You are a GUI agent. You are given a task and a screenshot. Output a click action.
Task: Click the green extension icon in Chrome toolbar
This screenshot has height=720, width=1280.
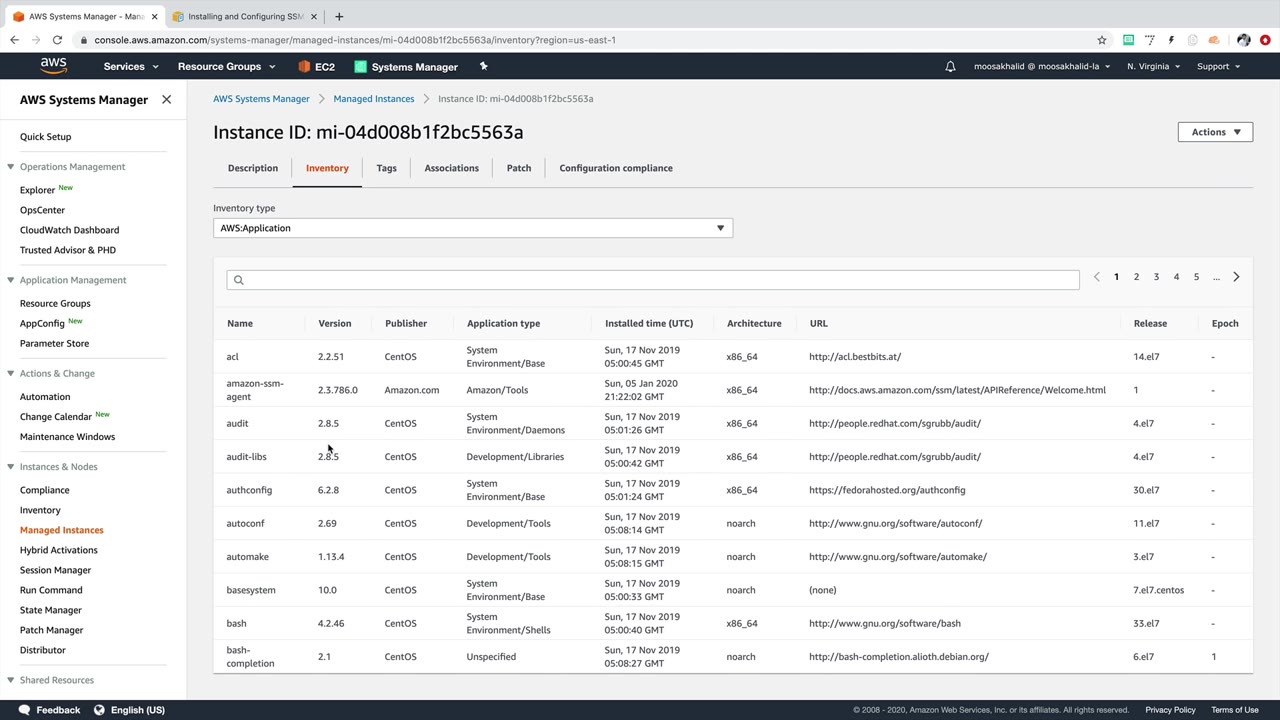tap(1128, 40)
